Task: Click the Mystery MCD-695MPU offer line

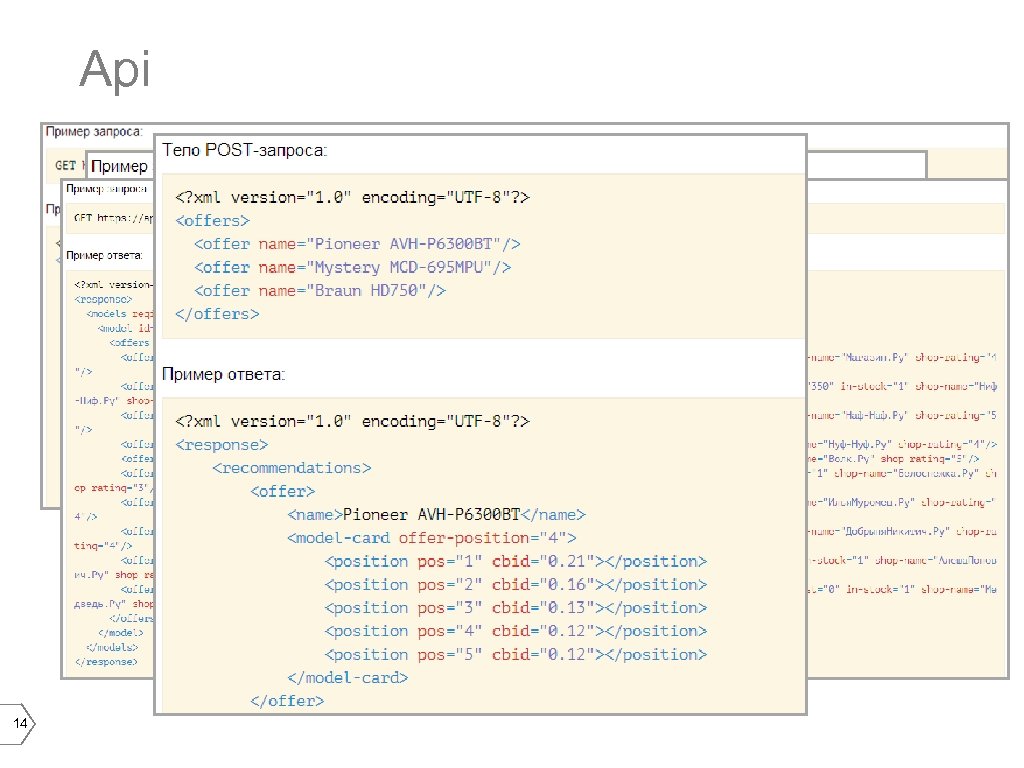Action: click(352, 267)
